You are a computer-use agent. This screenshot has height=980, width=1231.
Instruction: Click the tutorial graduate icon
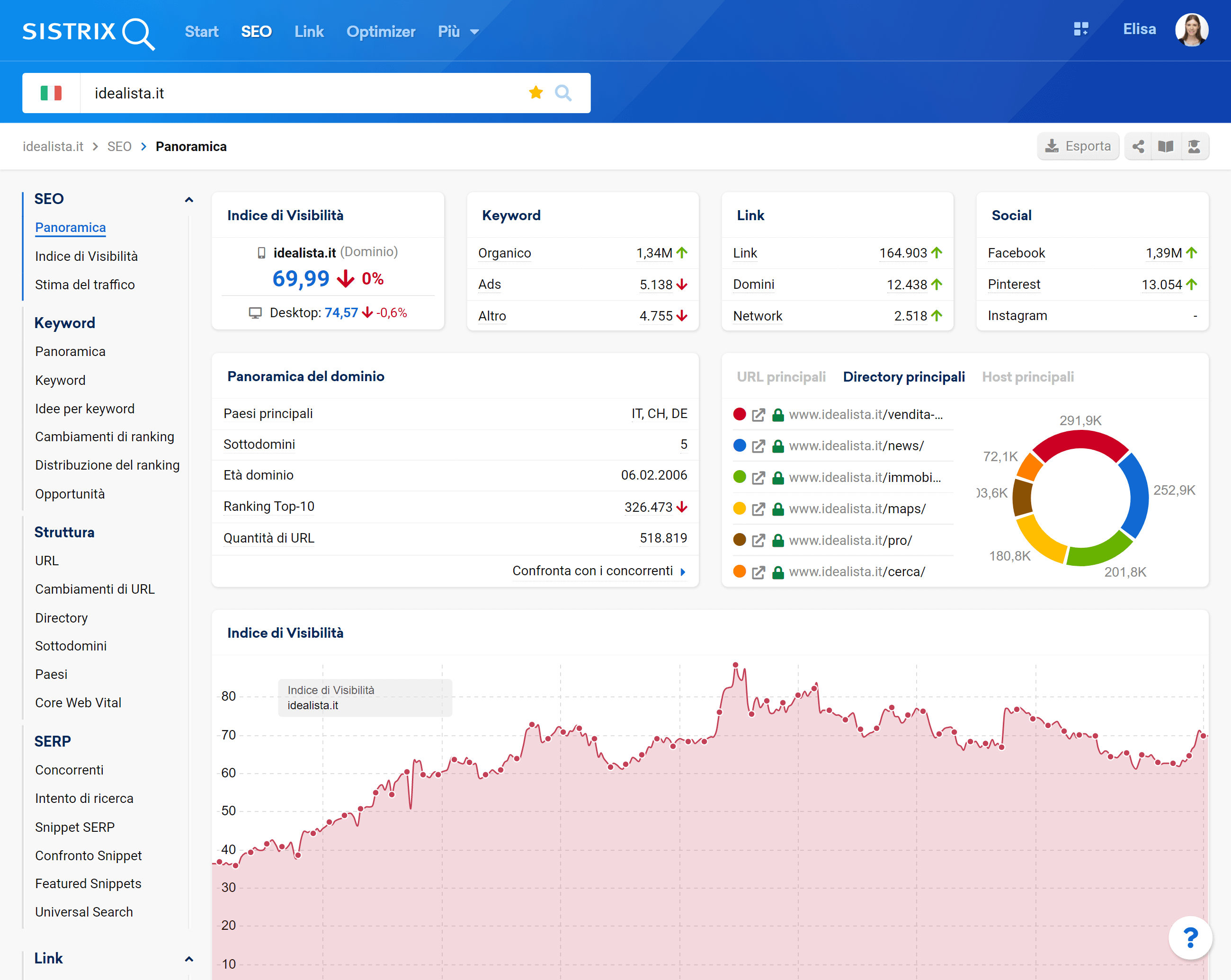[x=1194, y=147]
